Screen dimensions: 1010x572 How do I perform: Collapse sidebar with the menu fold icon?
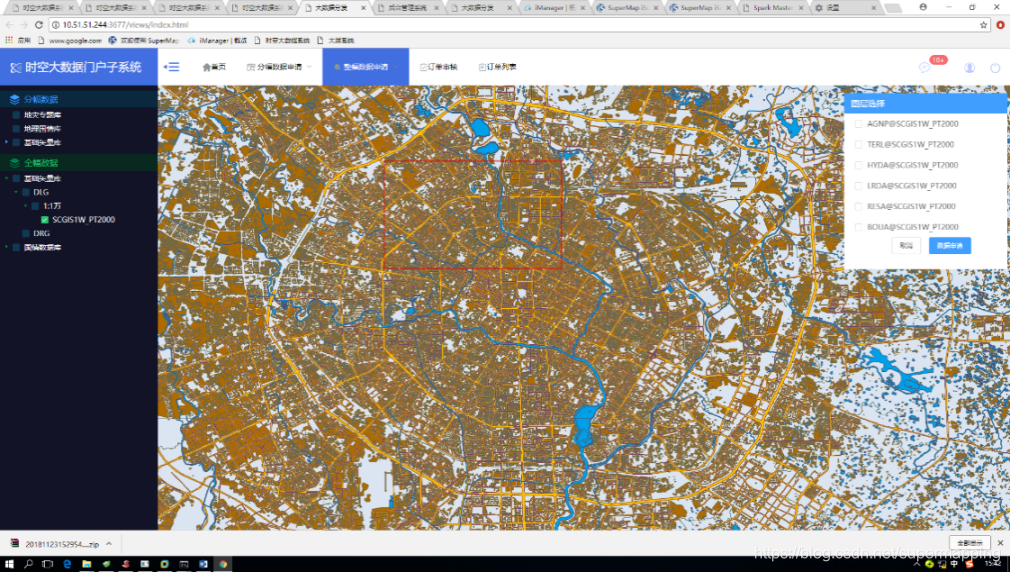point(171,67)
